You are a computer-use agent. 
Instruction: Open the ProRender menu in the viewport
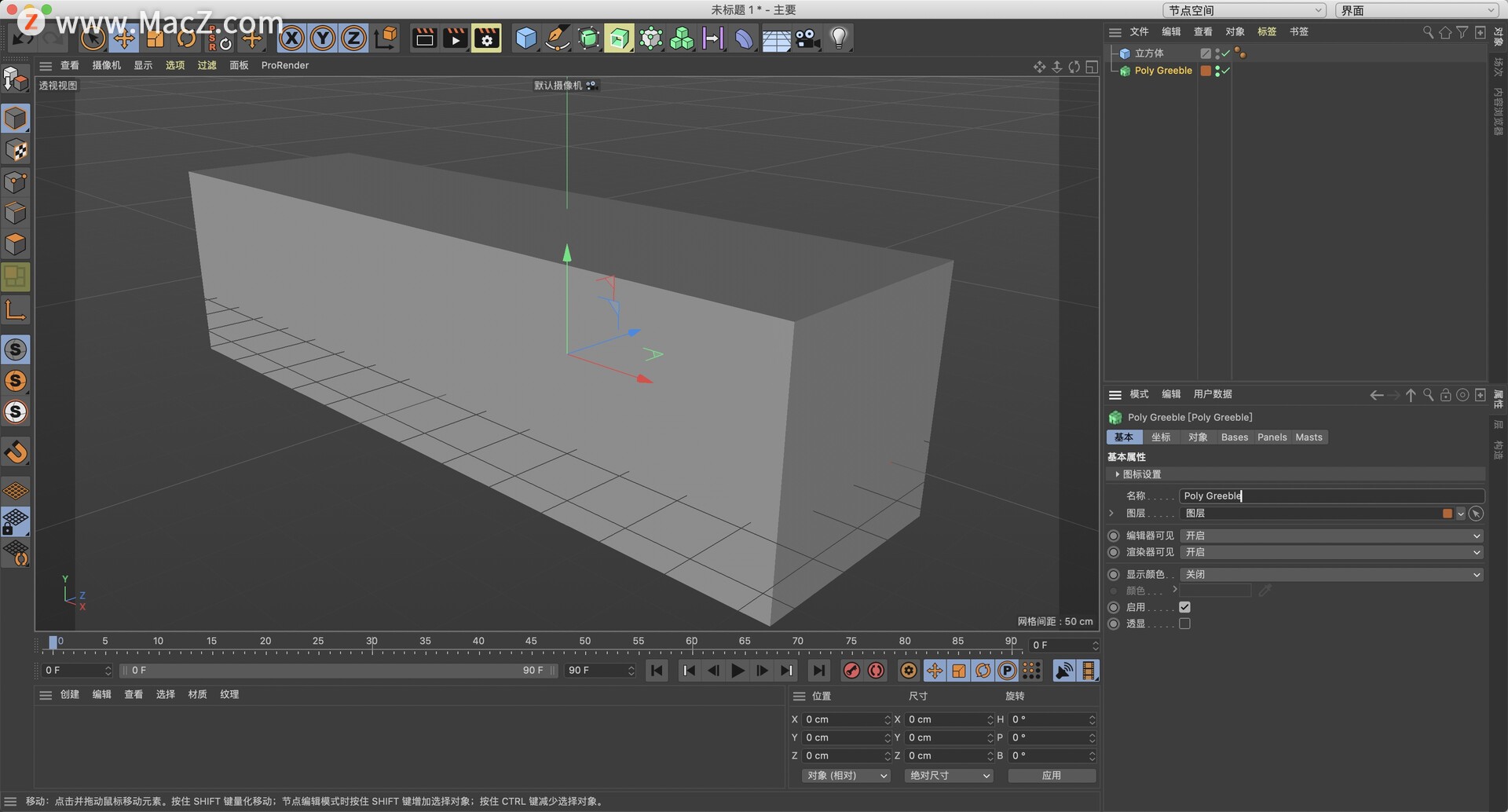pos(284,65)
